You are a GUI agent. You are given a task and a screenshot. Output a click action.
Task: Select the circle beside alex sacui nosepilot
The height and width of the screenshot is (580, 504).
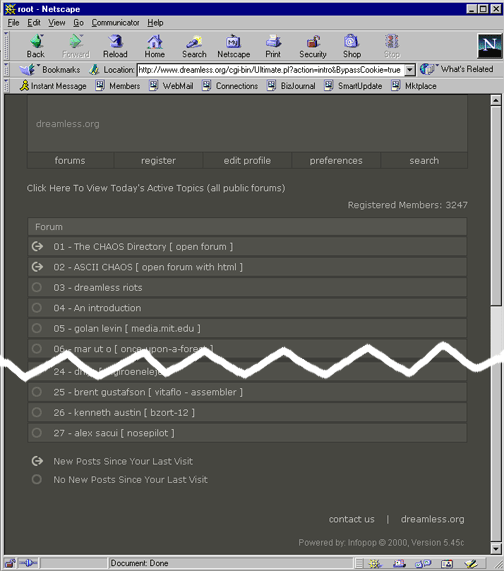click(37, 432)
